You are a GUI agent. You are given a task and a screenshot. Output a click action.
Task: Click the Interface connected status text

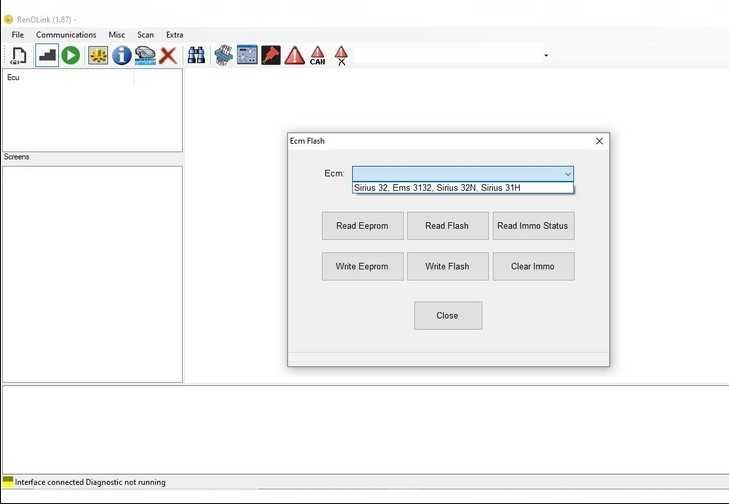90,483
